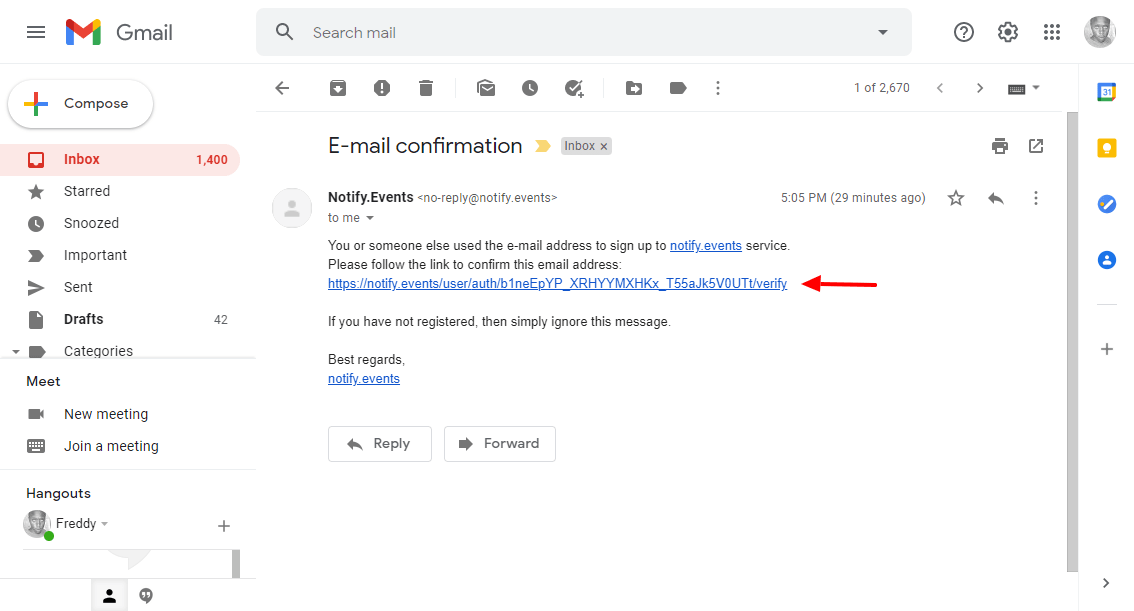Screen dimensions: 1134x611
Task: Open the Starred folder
Action: 87,191
